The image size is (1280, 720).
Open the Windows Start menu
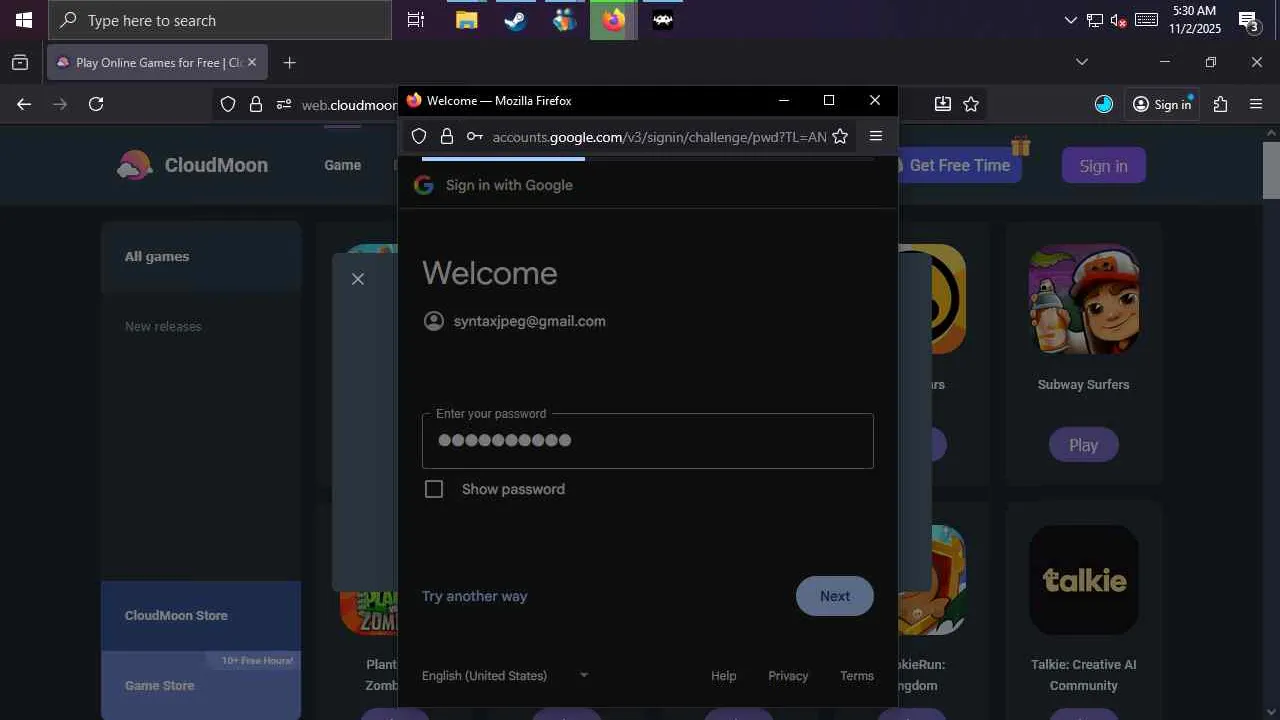point(24,20)
